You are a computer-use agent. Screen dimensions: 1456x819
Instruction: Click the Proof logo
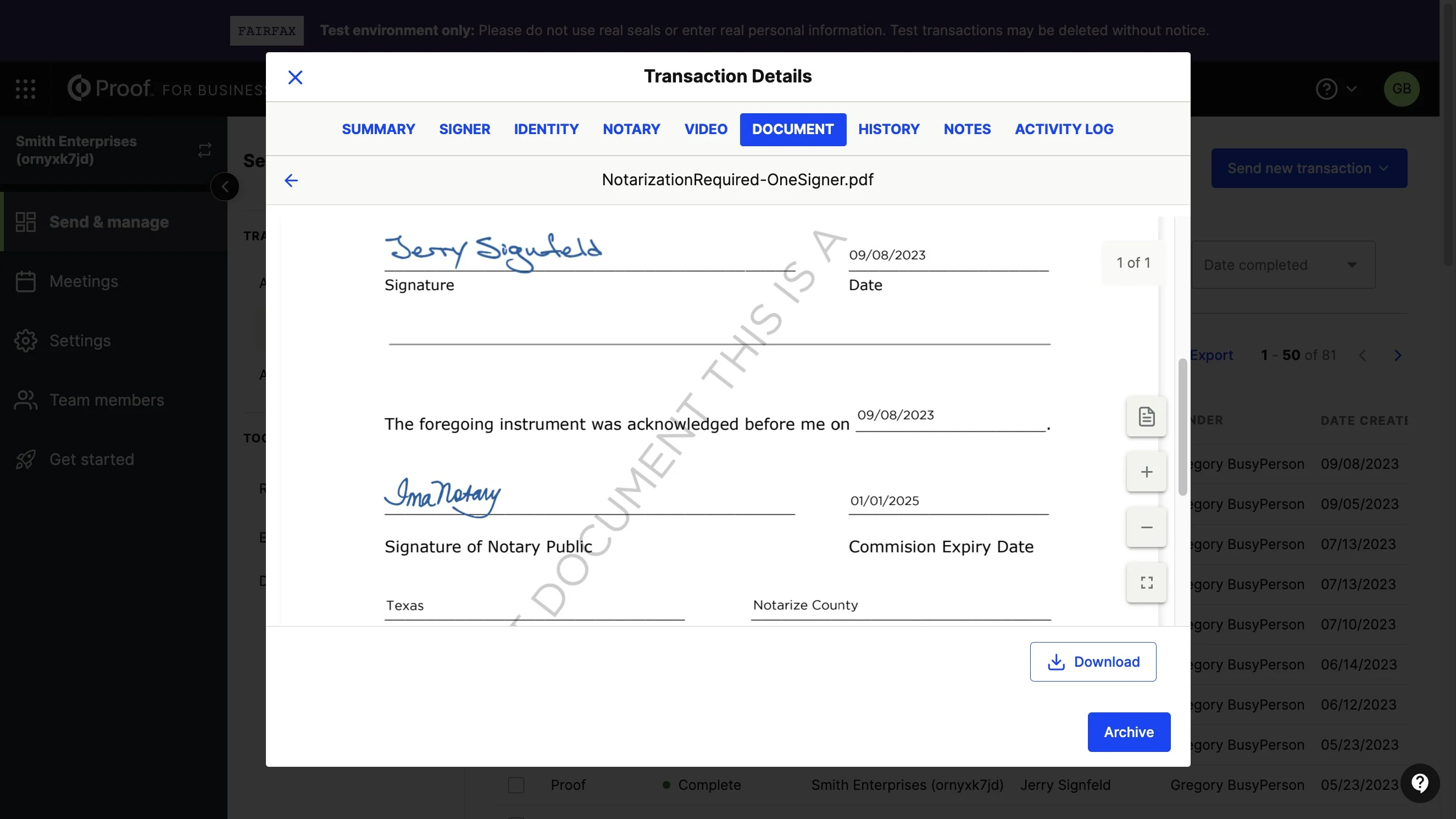click(110, 87)
